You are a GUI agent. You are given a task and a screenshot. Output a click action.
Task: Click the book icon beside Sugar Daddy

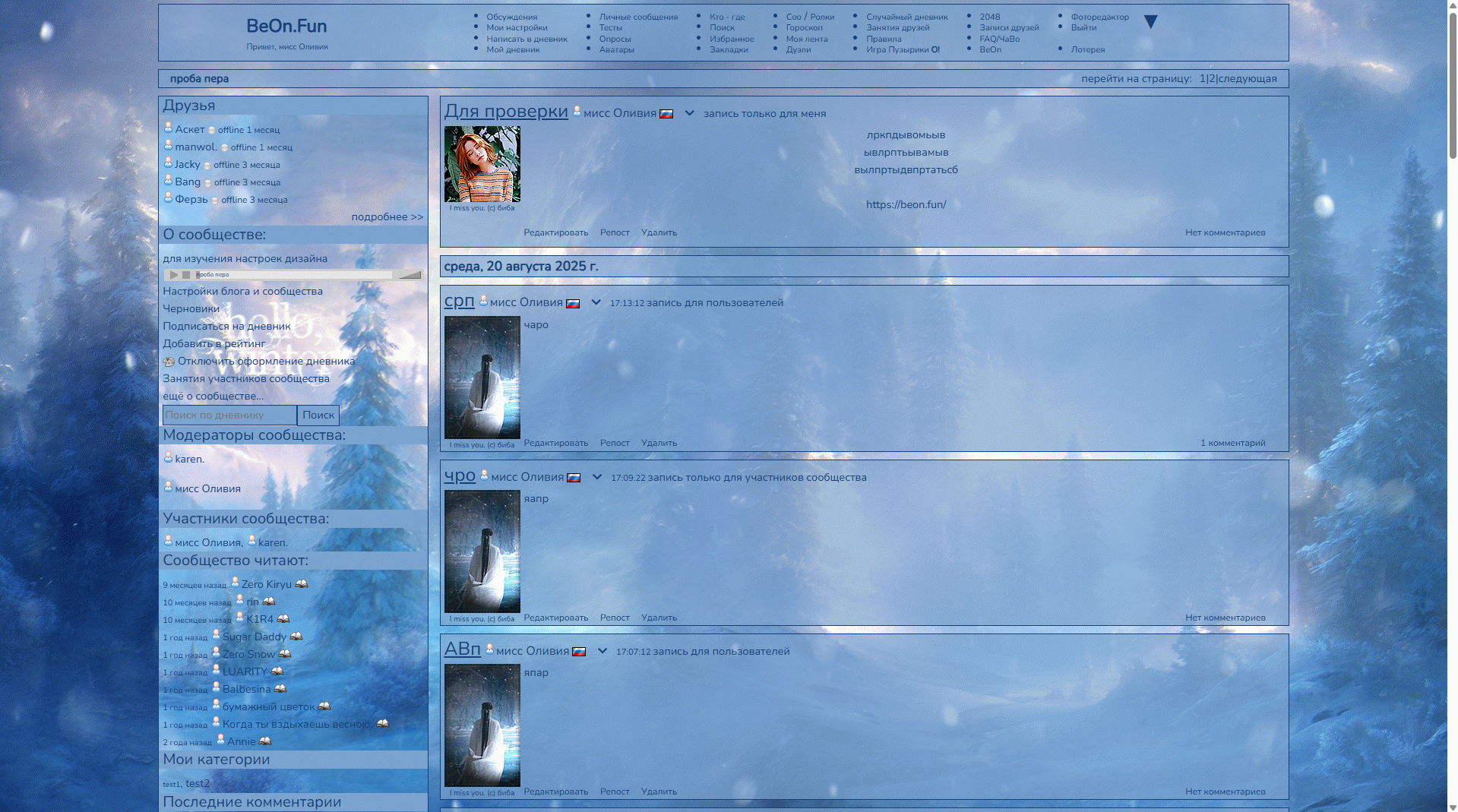point(296,637)
